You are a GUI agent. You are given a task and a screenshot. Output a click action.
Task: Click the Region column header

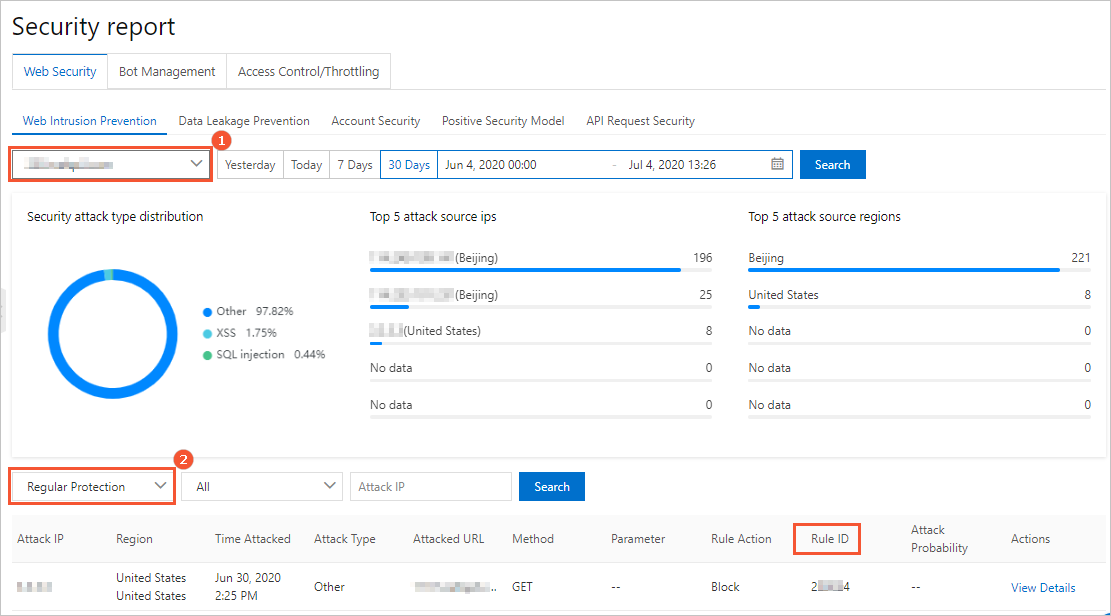(135, 539)
